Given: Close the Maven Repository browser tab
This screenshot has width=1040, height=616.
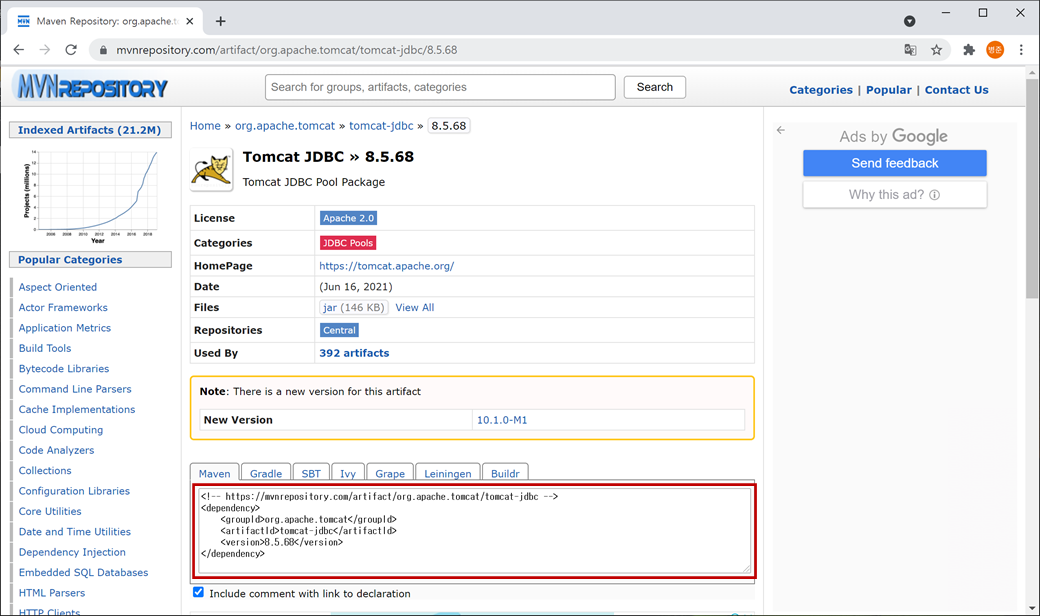Looking at the screenshot, I should point(190,21).
